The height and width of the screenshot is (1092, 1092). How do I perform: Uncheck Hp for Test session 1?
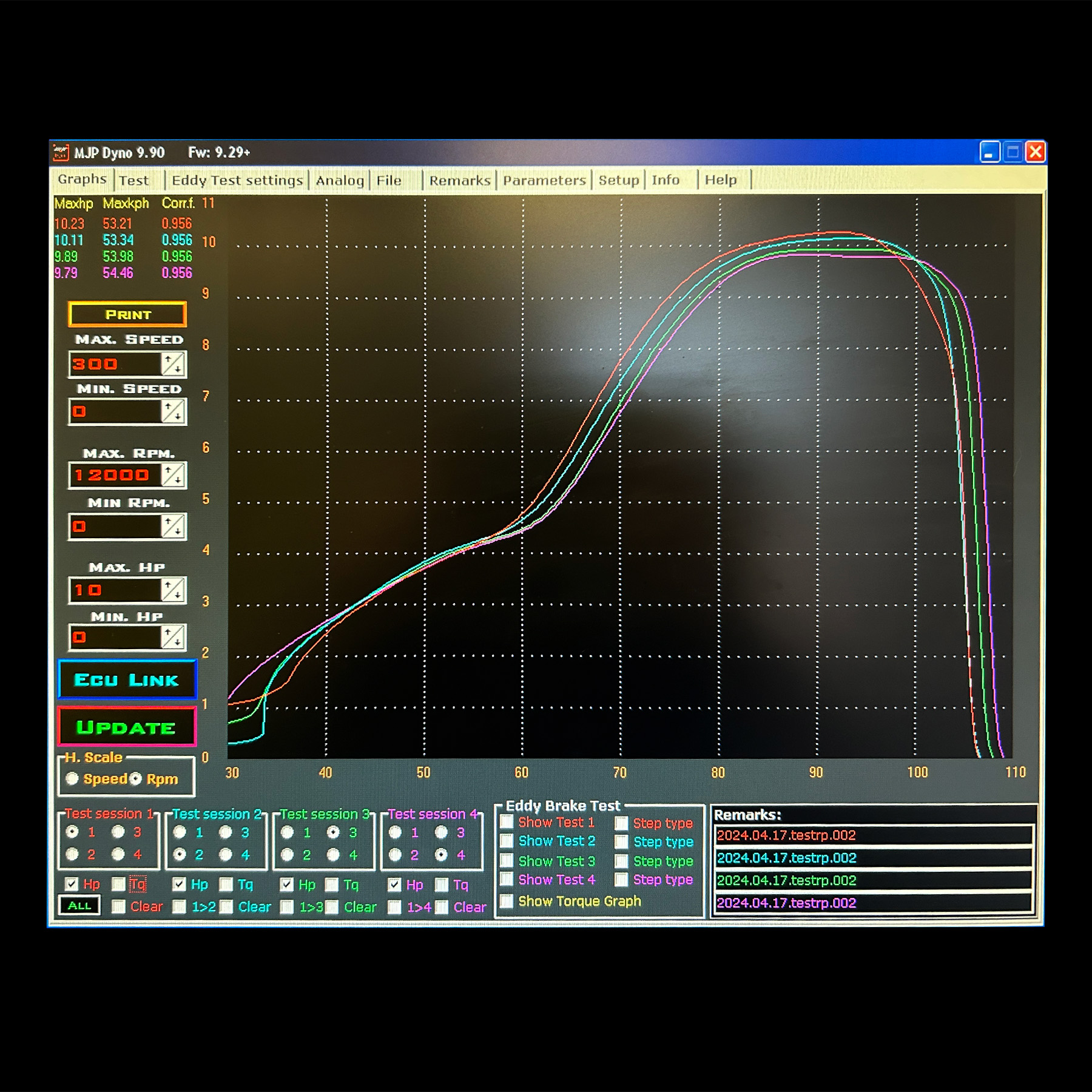(72, 884)
